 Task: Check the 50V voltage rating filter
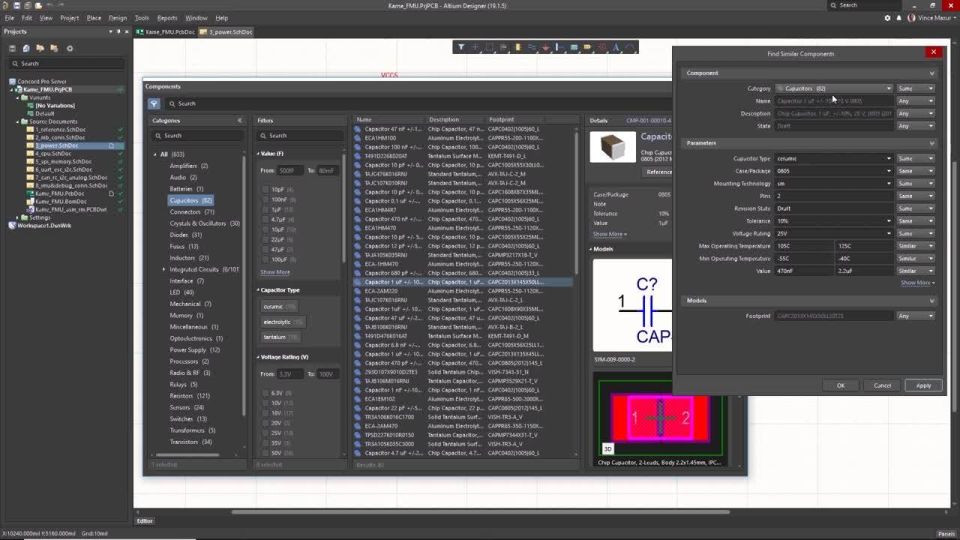coord(265,453)
